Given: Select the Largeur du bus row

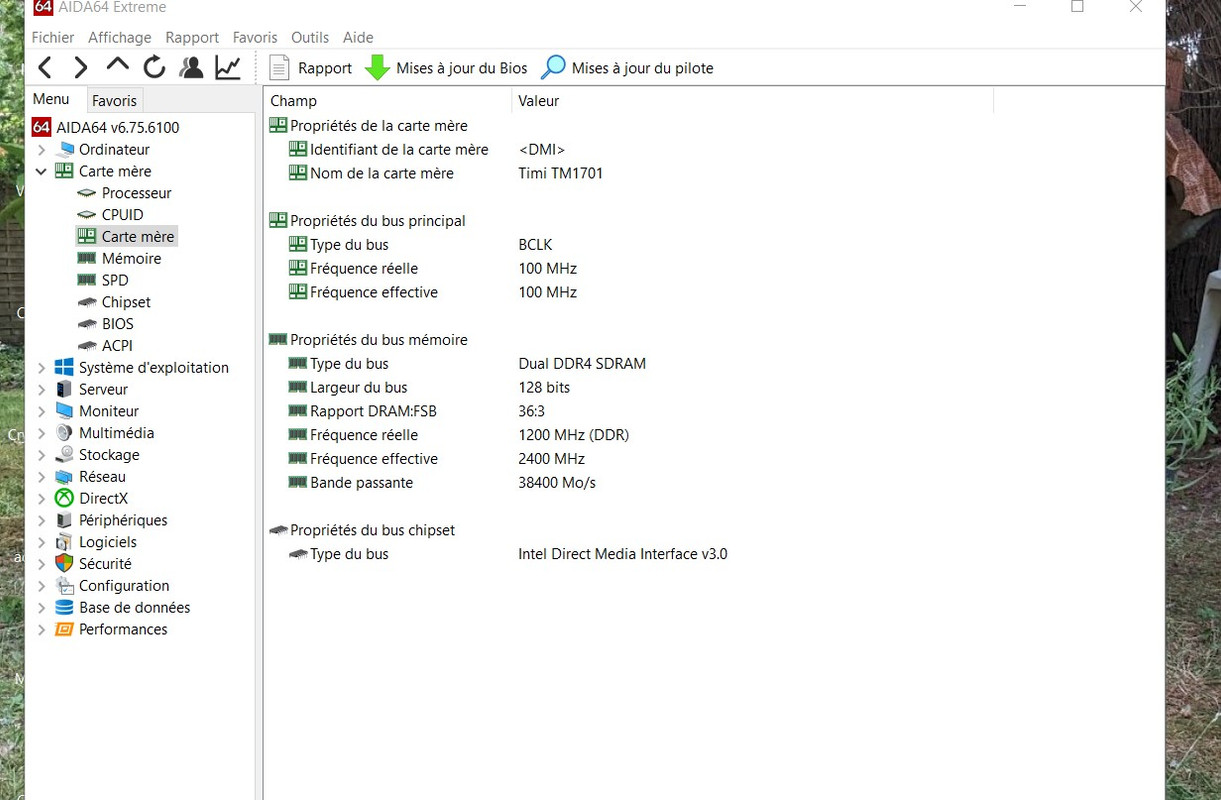Looking at the screenshot, I should (358, 388).
